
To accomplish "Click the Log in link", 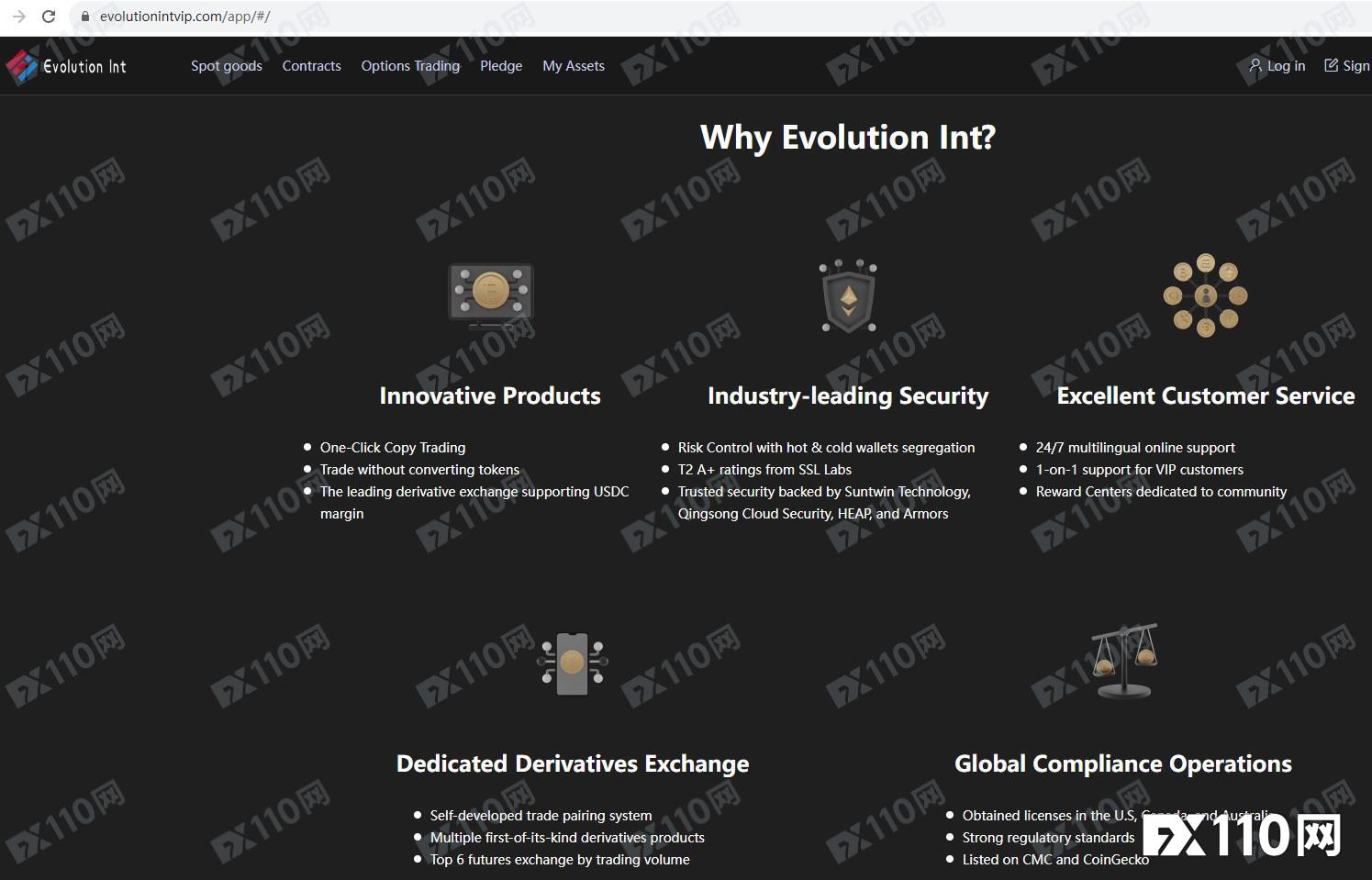I will click(1277, 66).
